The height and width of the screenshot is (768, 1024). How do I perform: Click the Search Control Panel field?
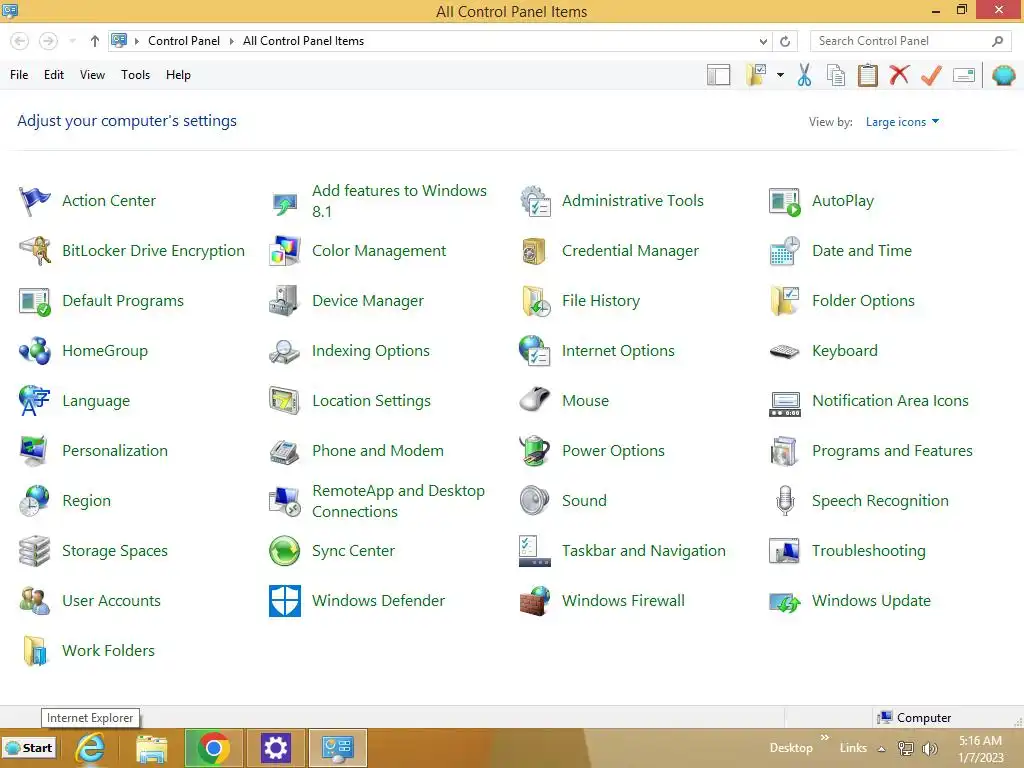pos(910,41)
